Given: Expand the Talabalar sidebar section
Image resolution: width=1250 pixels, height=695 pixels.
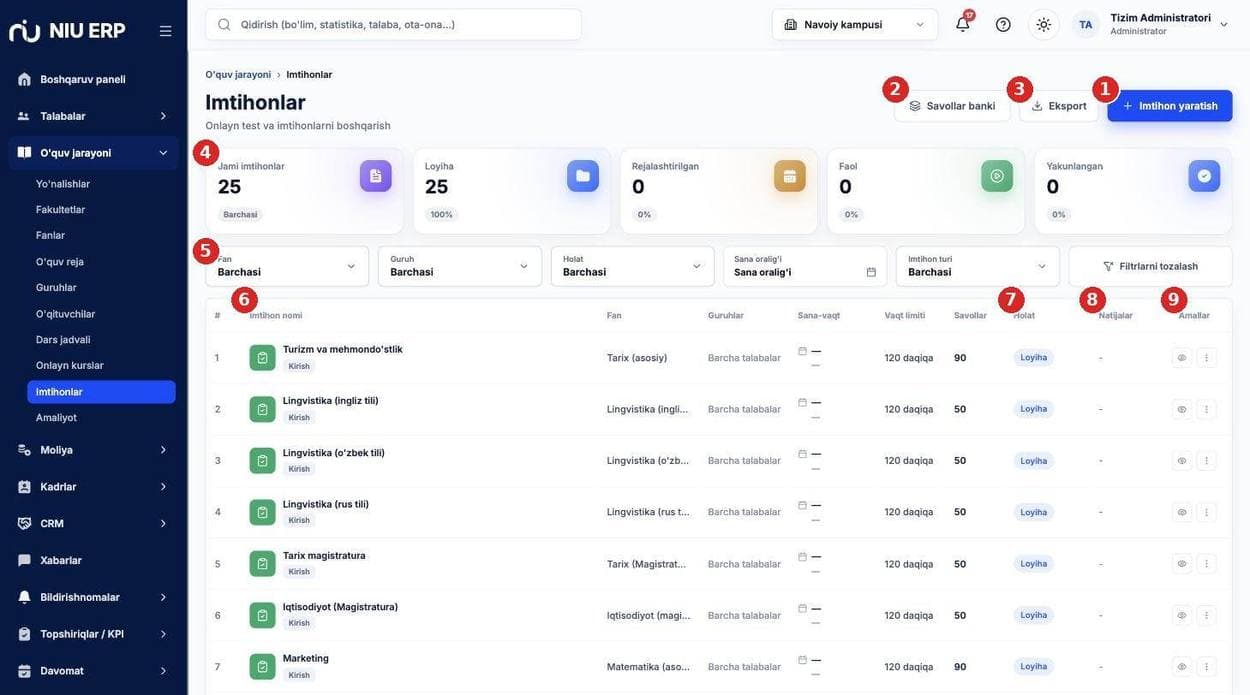Looking at the screenshot, I should pyautogui.click(x=93, y=116).
